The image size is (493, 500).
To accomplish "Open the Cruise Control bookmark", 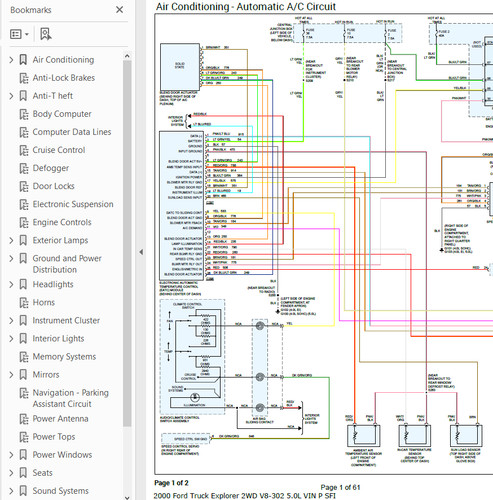I will 59,150.
